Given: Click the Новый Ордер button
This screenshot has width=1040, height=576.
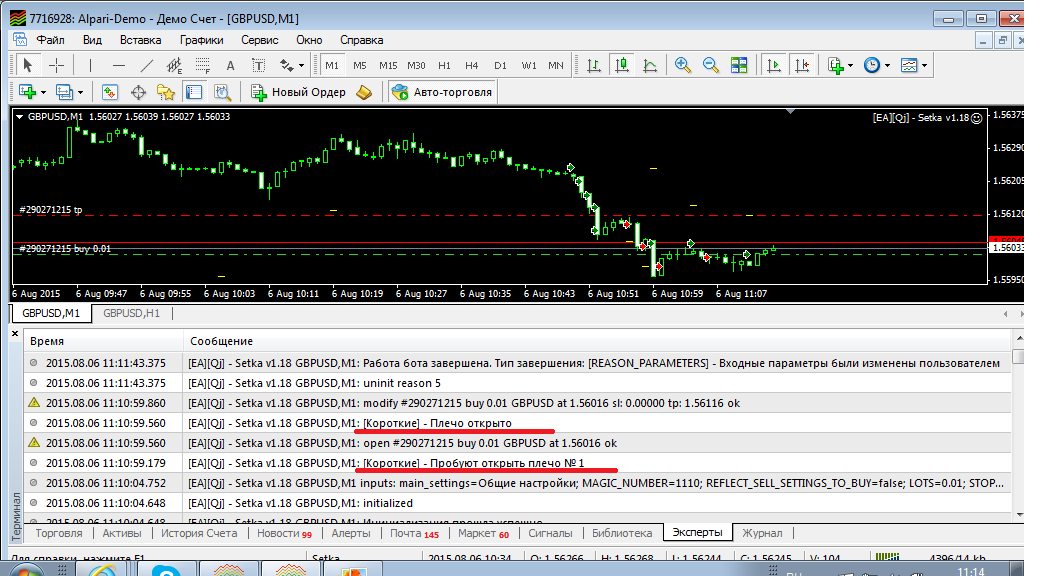Looking at the screenshot, I should click(x=298, y=92).
